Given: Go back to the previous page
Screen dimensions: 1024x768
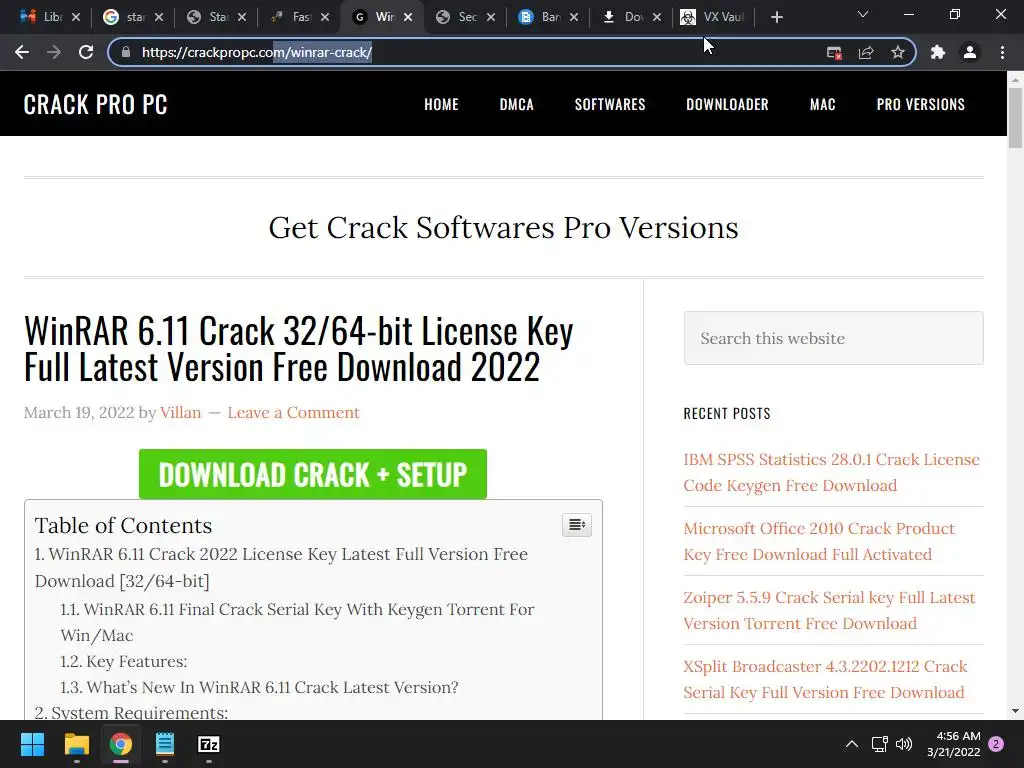Looking at the screenshot, I should [22, 52].
